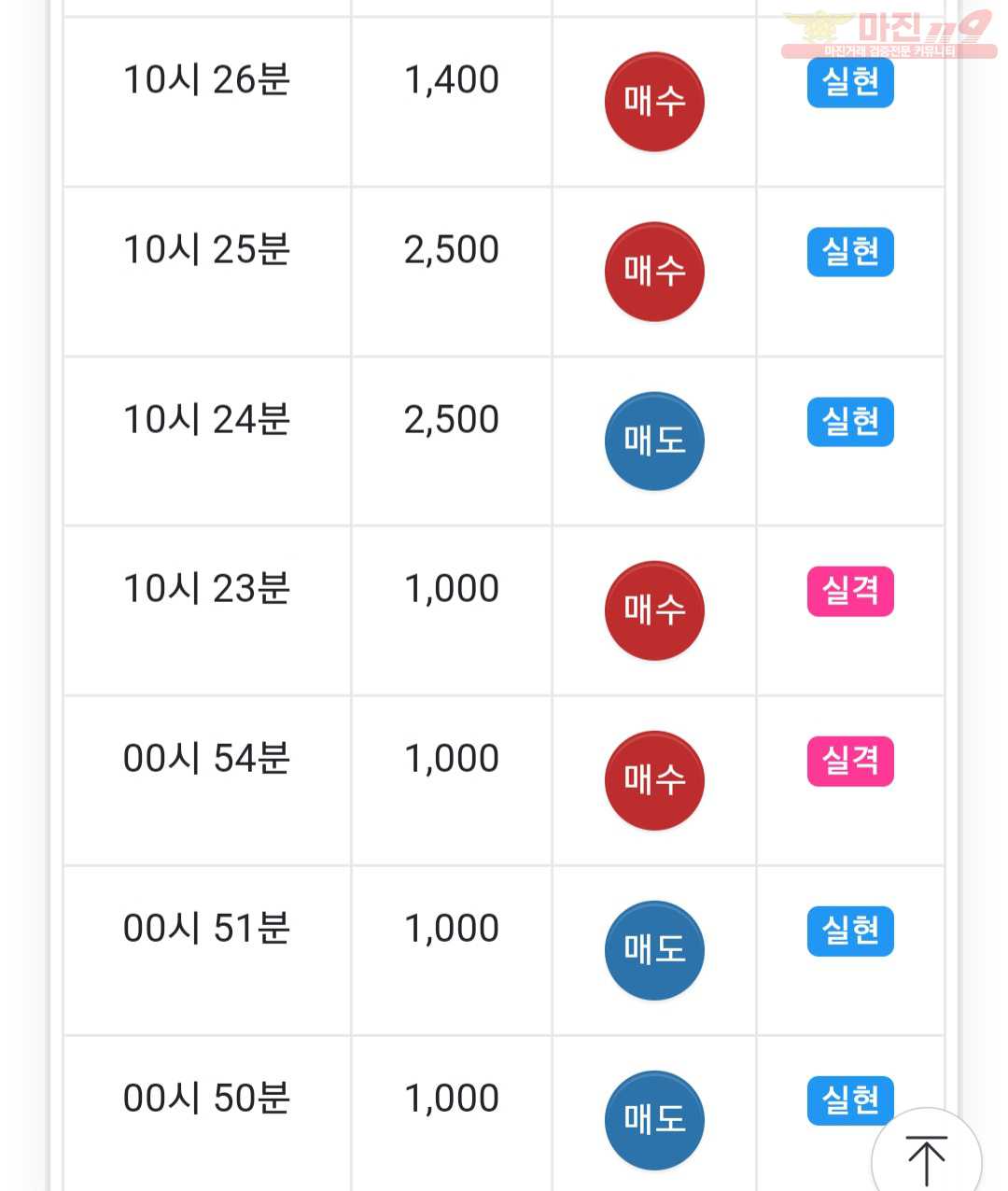Click the 실현 badge in the 10시 24분 row

pos(850,422)
